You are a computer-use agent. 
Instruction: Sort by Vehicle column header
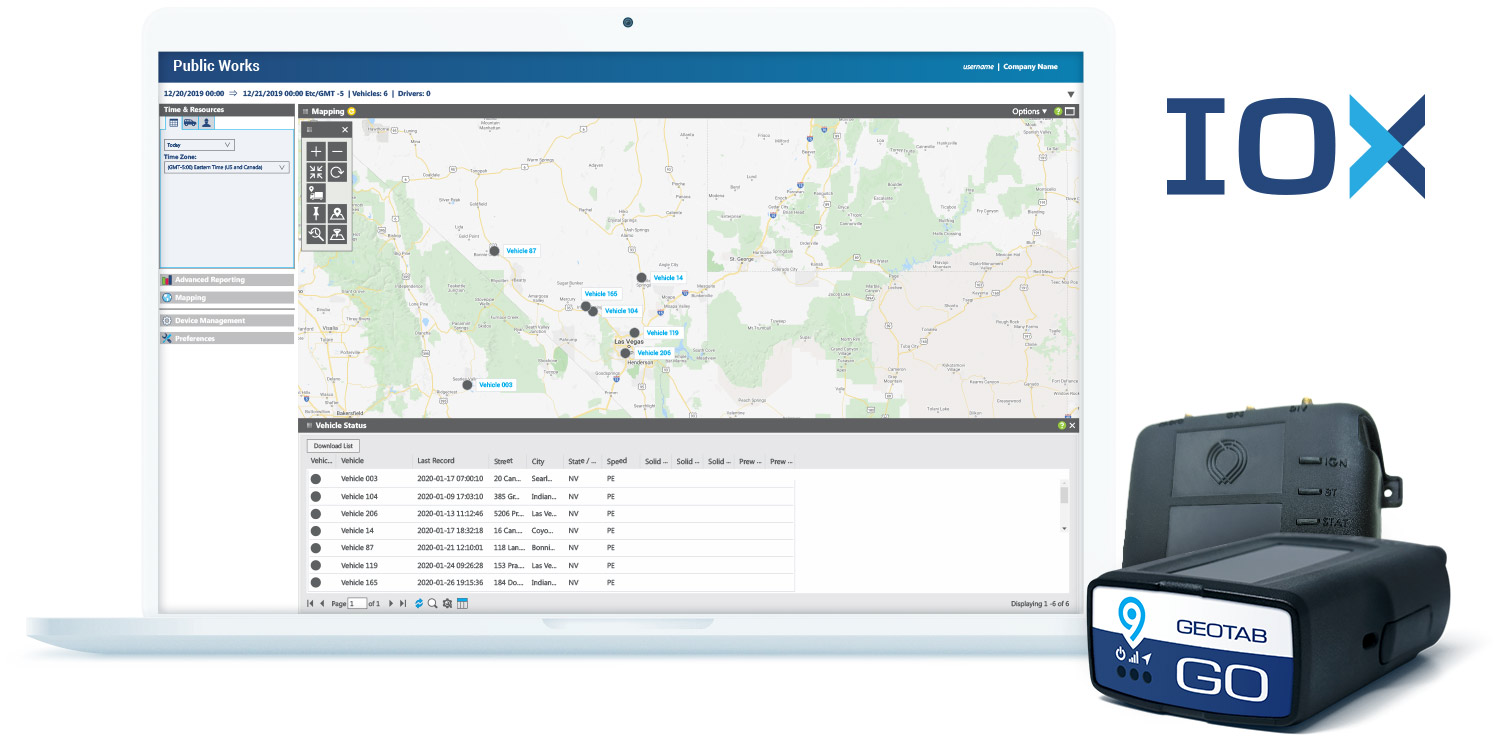[352, 461]
